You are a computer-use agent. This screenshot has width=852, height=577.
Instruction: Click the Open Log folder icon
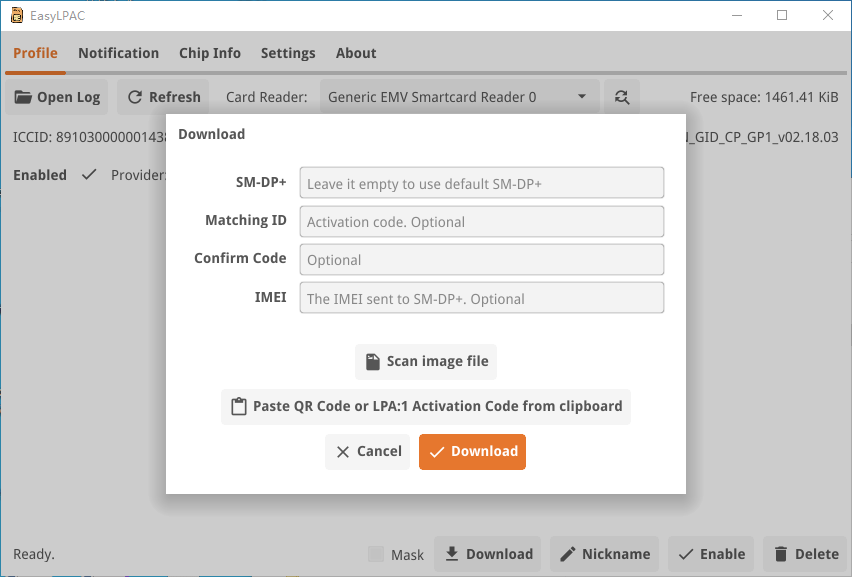[x=23, y=97]
